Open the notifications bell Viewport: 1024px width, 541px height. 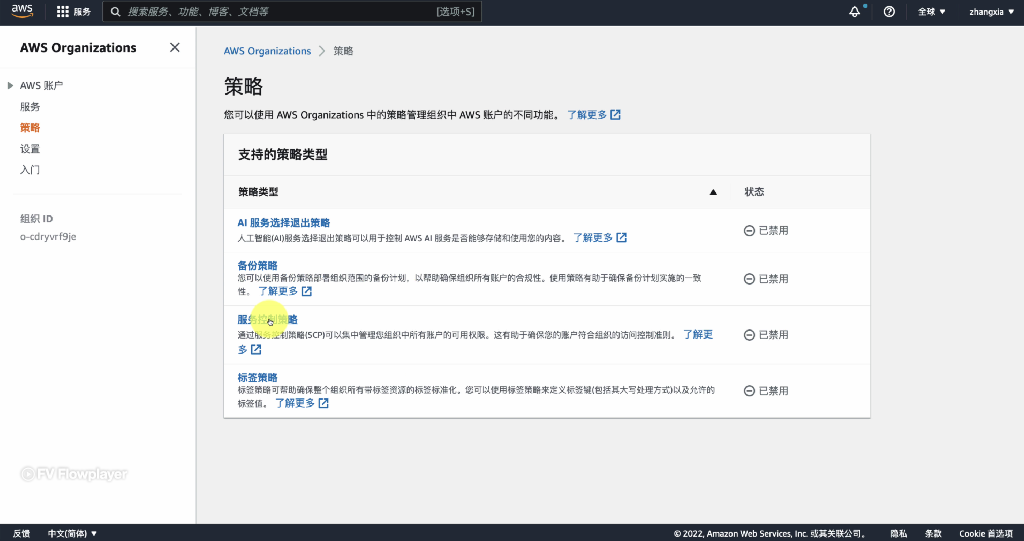[854, 12]
